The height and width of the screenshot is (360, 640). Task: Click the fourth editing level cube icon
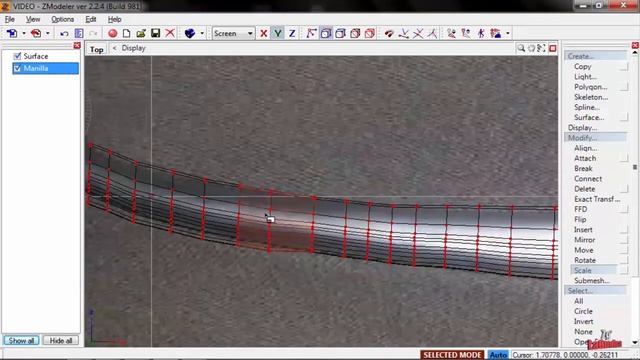click(355, 33)
